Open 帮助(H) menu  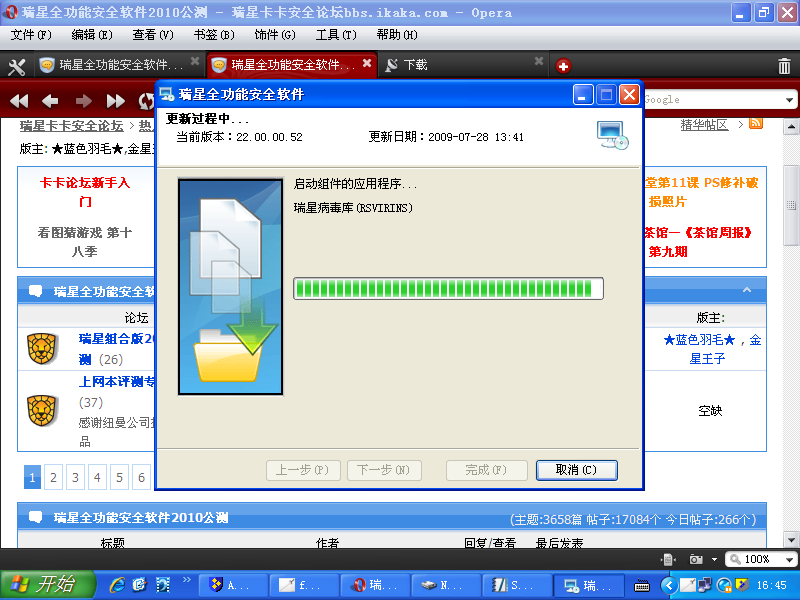pos(397,35)
